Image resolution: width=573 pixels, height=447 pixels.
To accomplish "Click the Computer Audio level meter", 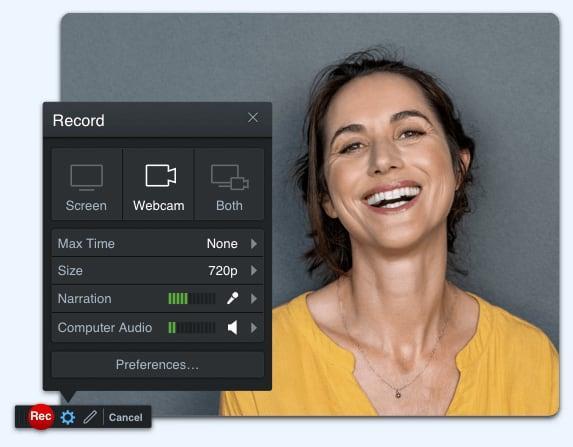I will pos(191,327).
